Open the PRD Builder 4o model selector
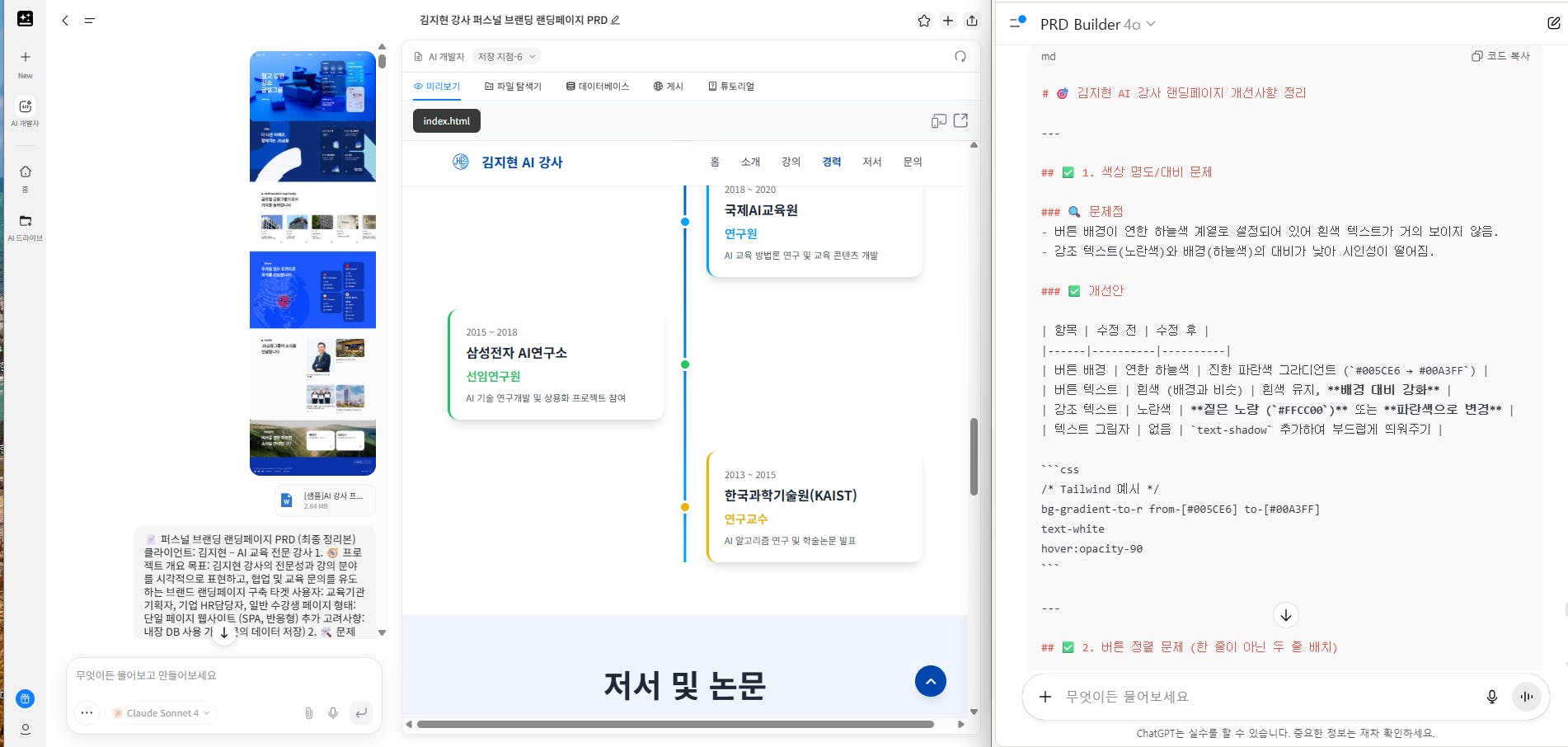The height and width of the screenshot is (747, 1568). pyautogui.click(x=1097, y=24)
